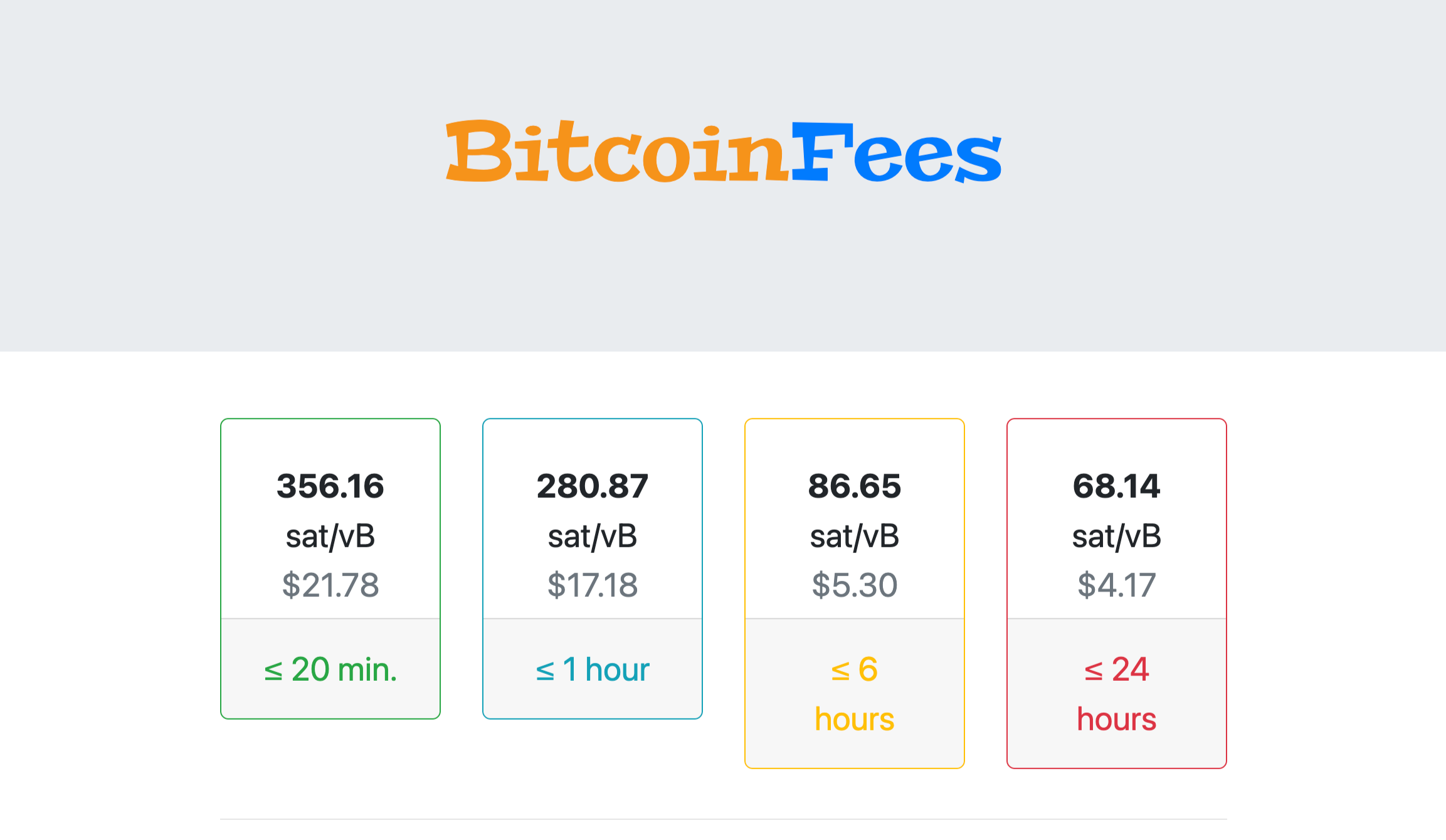Click the ≤ 1 hour footer

pos(593,669)
